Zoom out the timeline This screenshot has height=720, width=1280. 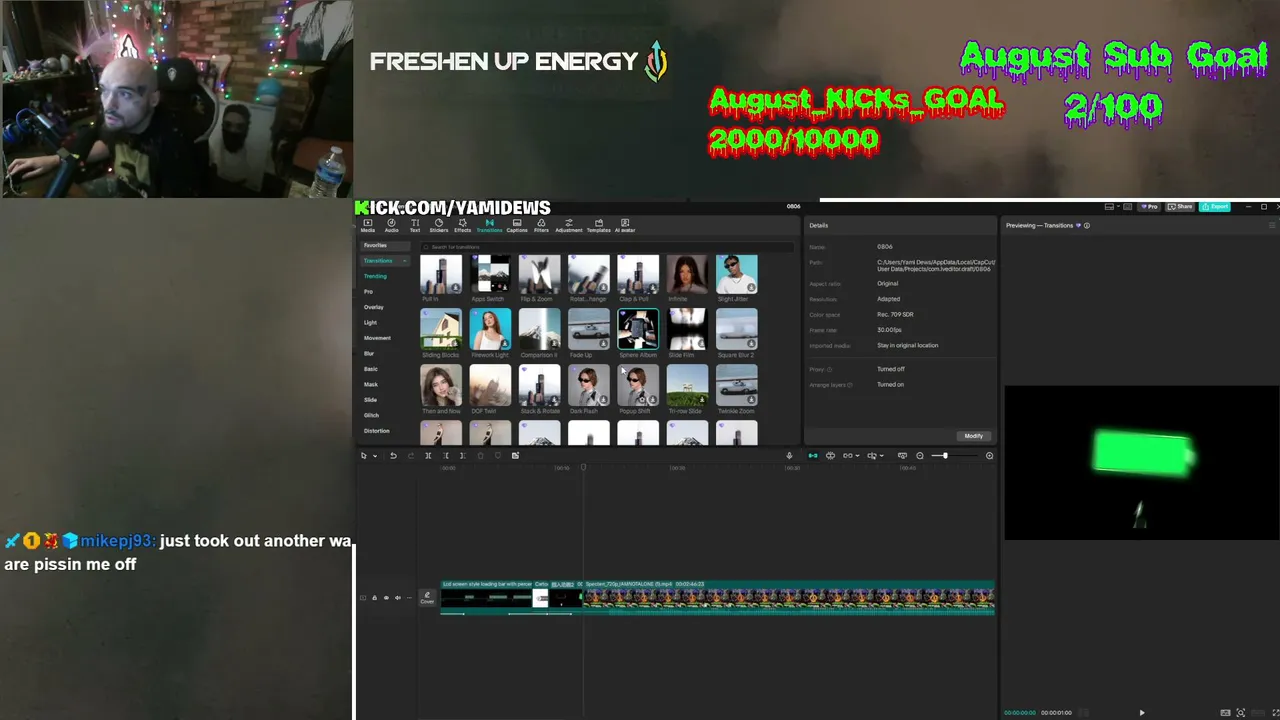pyautogui.click(x=920, y=456)
